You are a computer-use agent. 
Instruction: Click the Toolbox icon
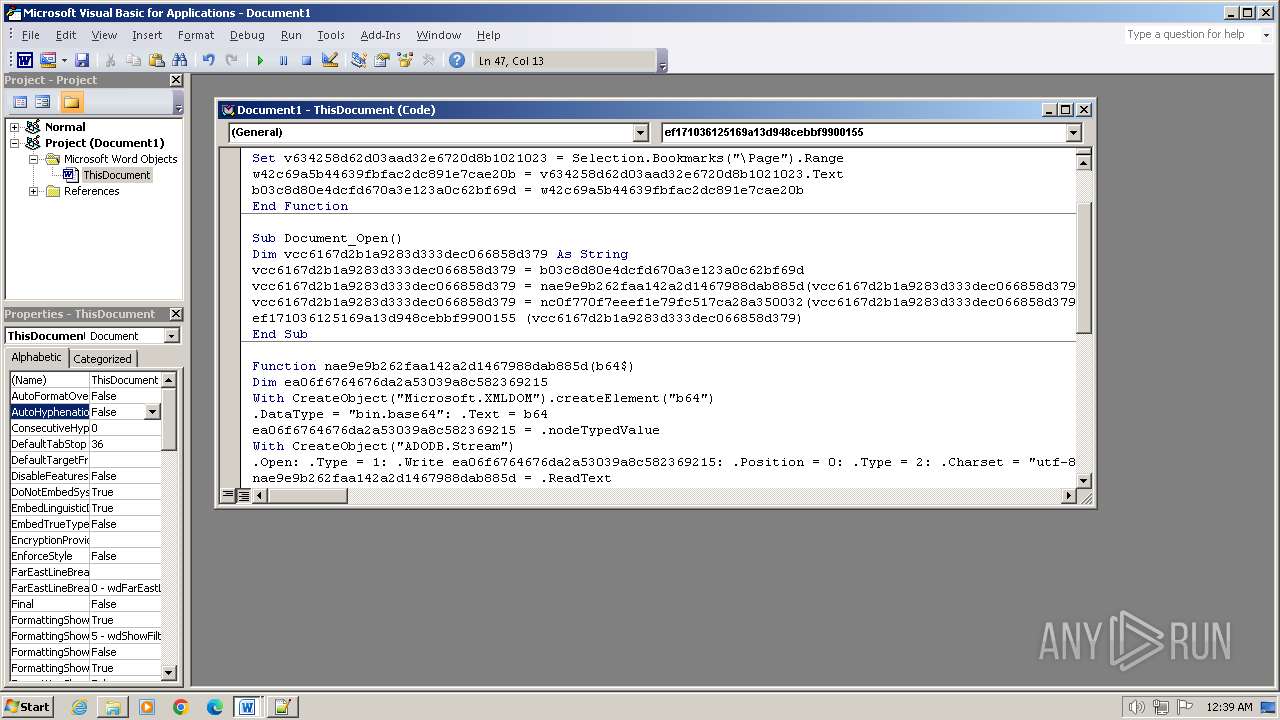point(428,60)
